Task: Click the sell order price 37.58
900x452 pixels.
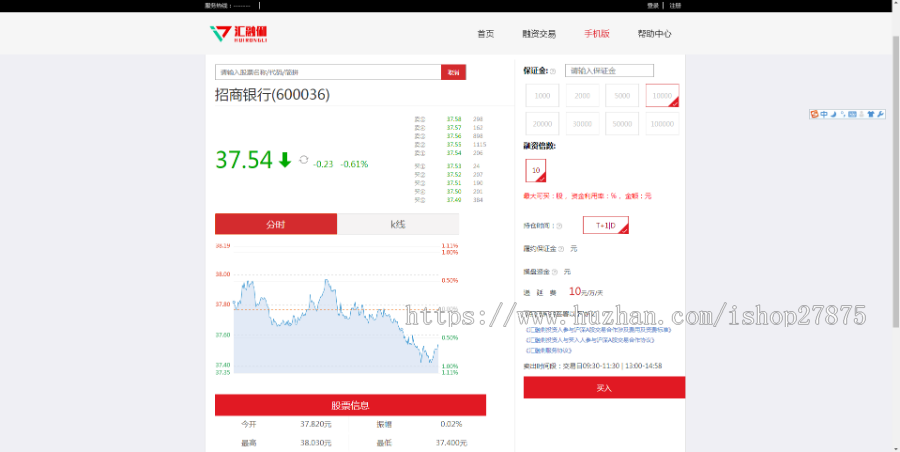Action: [x=454, y=119]
